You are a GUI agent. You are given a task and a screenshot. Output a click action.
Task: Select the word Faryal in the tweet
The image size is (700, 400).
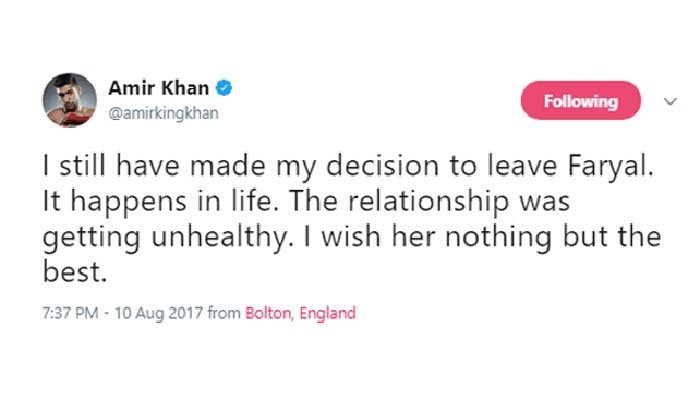point(611,167)
